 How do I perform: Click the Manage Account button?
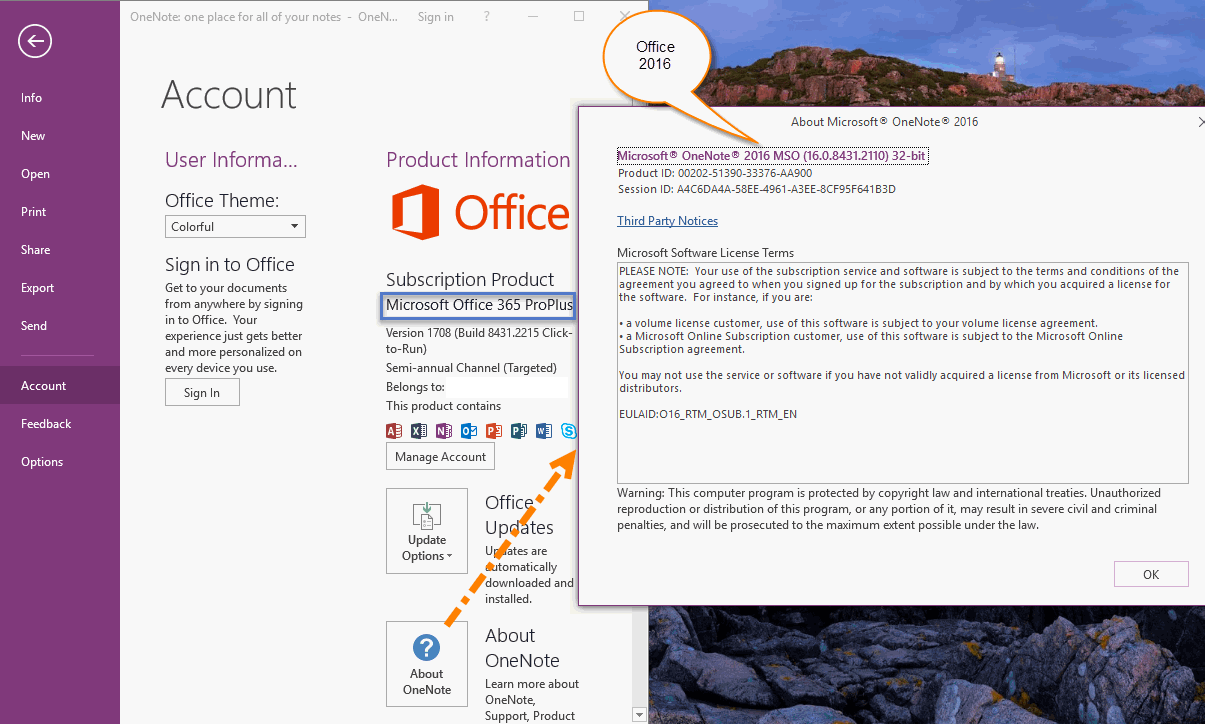click(x=440, y=457)
